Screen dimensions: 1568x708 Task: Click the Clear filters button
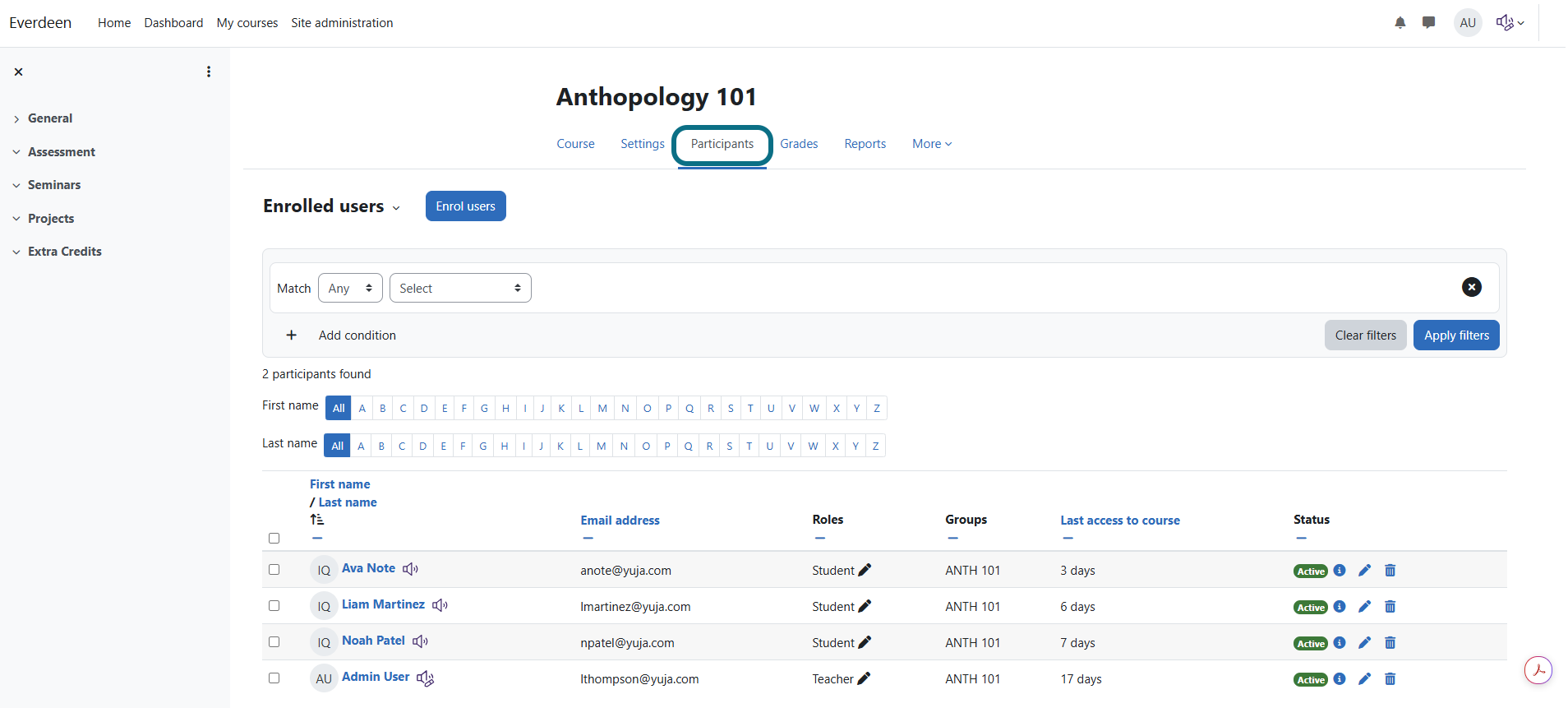[1366, 335]
